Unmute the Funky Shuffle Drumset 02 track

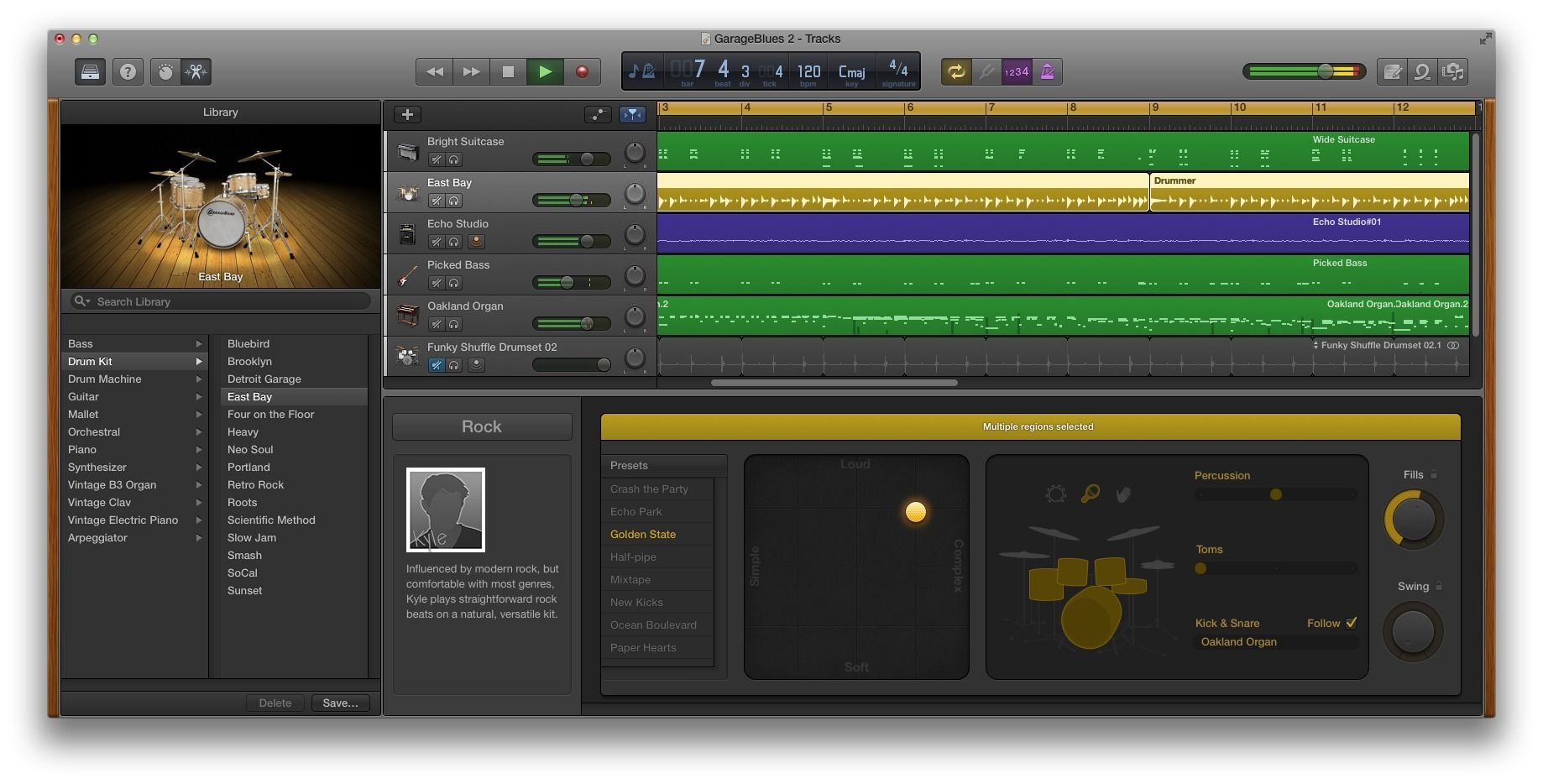(436, 365)
